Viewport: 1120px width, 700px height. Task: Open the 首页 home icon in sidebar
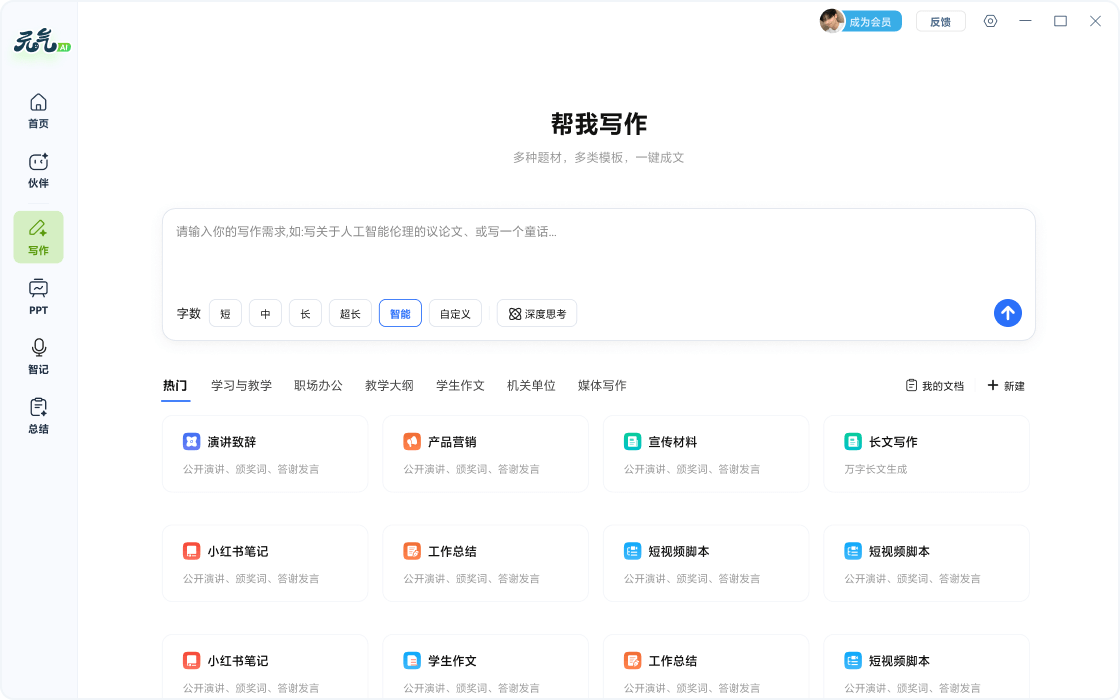click(x=38, y=111)
